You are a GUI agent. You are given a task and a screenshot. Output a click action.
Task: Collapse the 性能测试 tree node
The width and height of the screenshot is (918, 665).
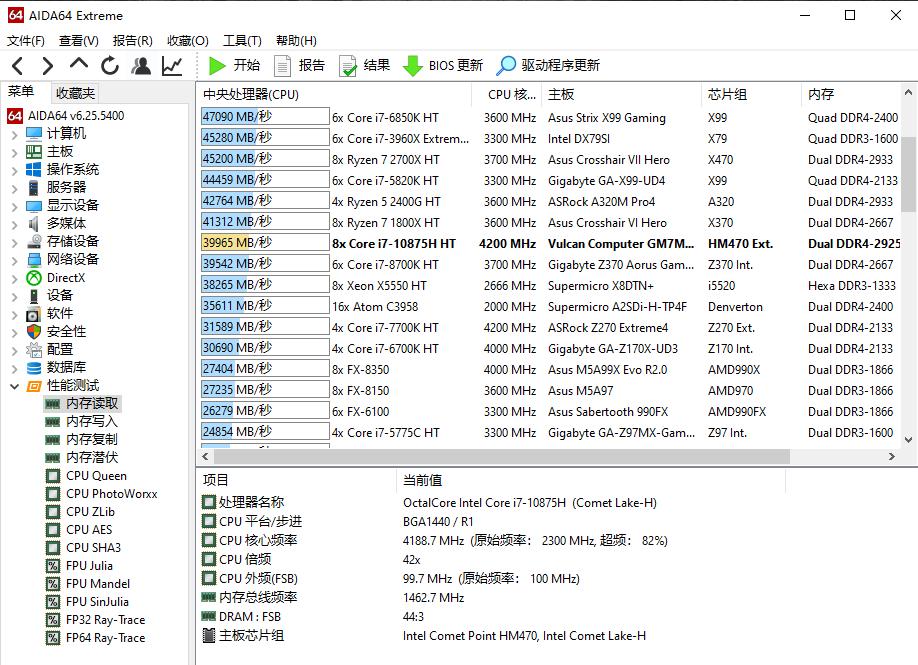tap(15, 385)
